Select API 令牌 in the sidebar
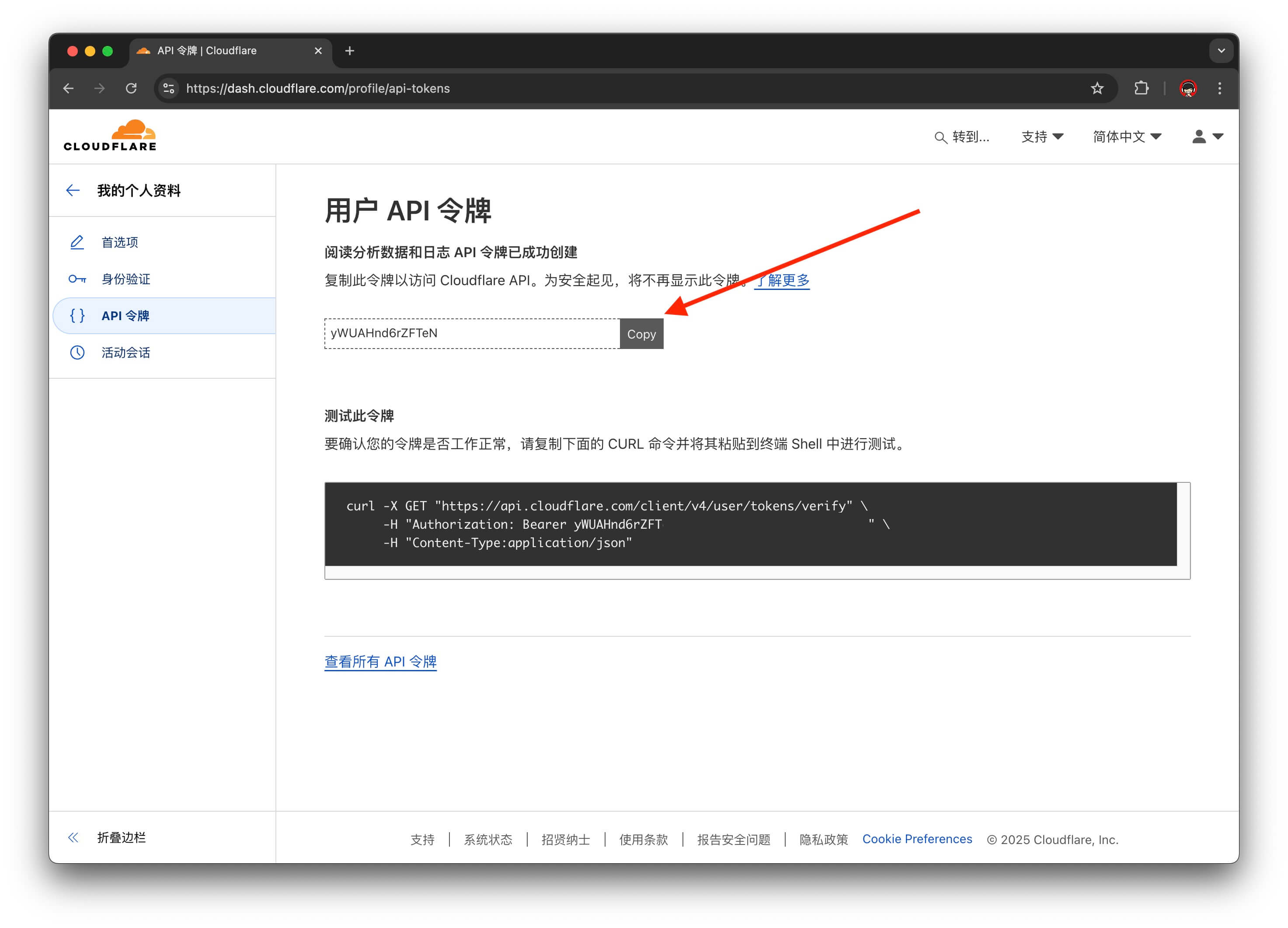Viewport: 1288px width, 928px height. coord(164,316)
